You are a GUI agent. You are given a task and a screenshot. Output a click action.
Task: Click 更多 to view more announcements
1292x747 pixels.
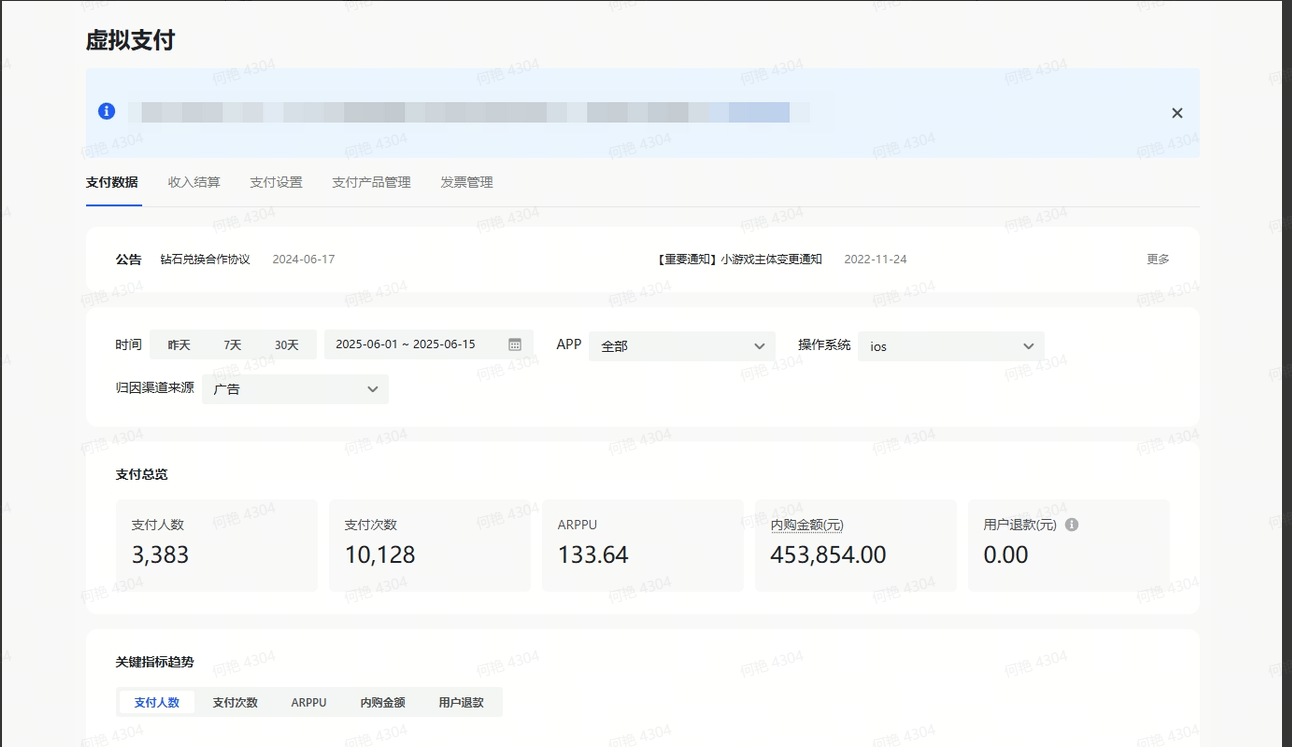point(1158,260)
